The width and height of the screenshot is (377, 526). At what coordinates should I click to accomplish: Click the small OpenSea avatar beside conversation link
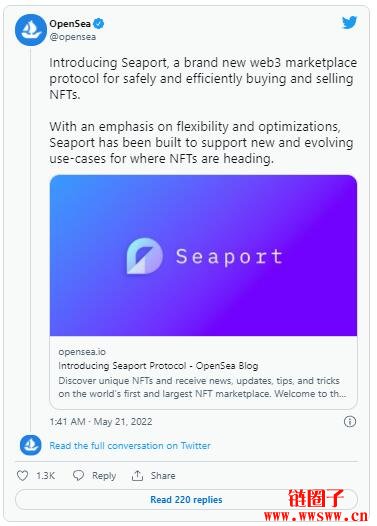tap(31, 445)
